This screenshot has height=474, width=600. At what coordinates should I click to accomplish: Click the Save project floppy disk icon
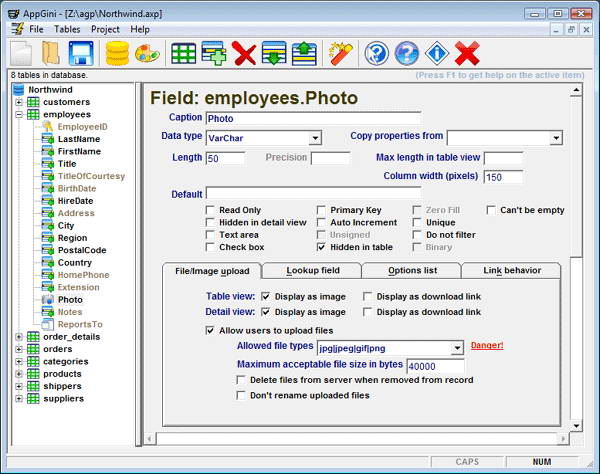[81, 54]
